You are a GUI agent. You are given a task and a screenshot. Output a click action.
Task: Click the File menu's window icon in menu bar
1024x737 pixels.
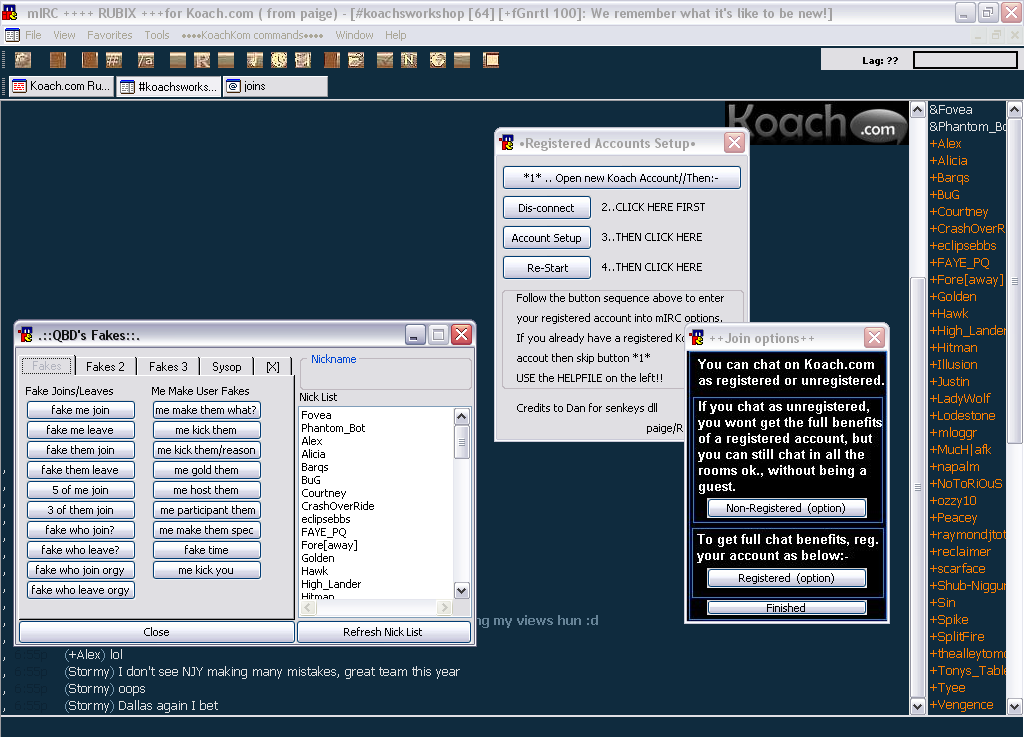point(12,35)
